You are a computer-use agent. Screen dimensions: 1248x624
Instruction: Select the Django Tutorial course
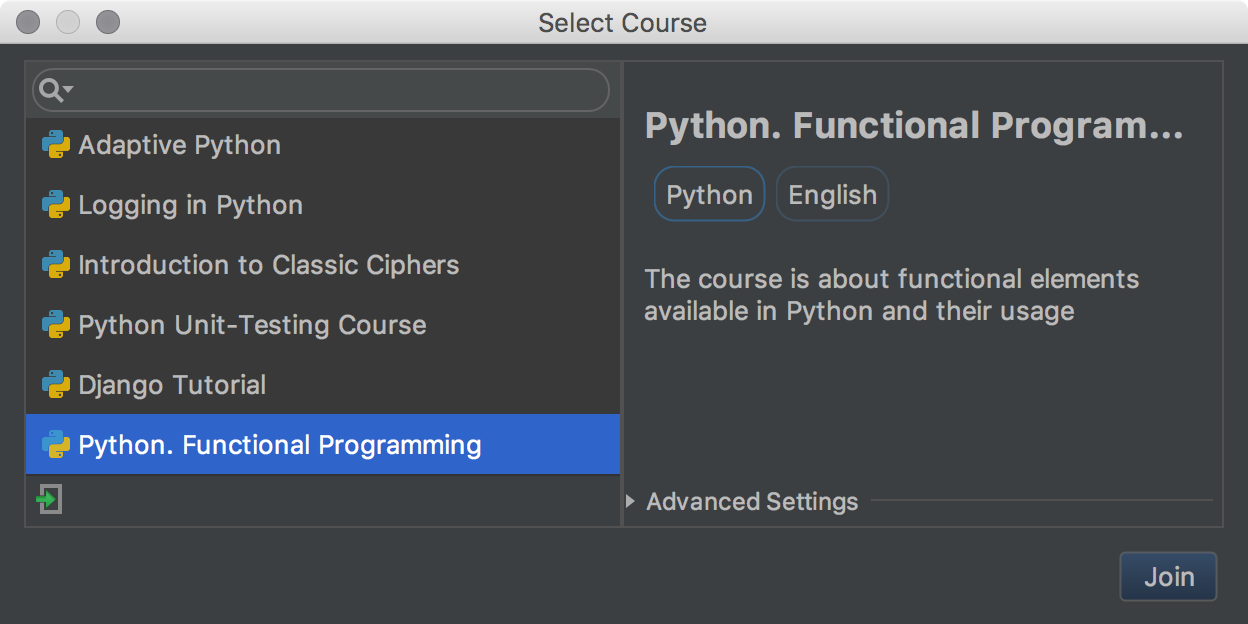coord(322,385)
